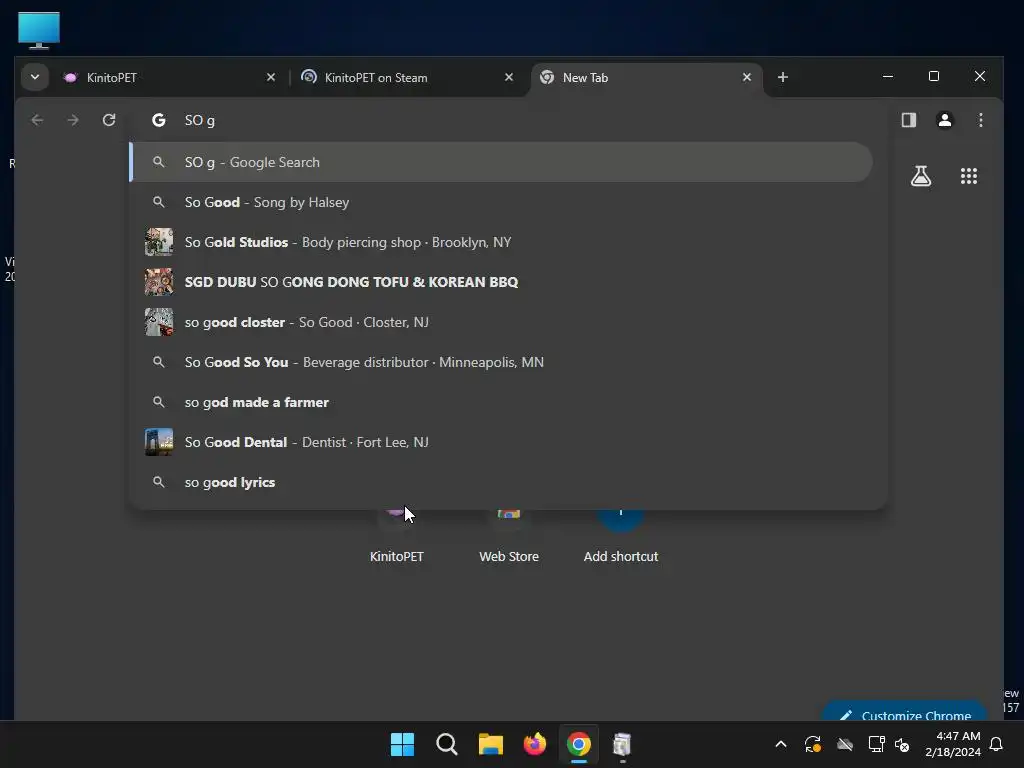The image size is (1024, 768).
Task: Click magnifier icon of Halsey suggestion
Action: 159,202
